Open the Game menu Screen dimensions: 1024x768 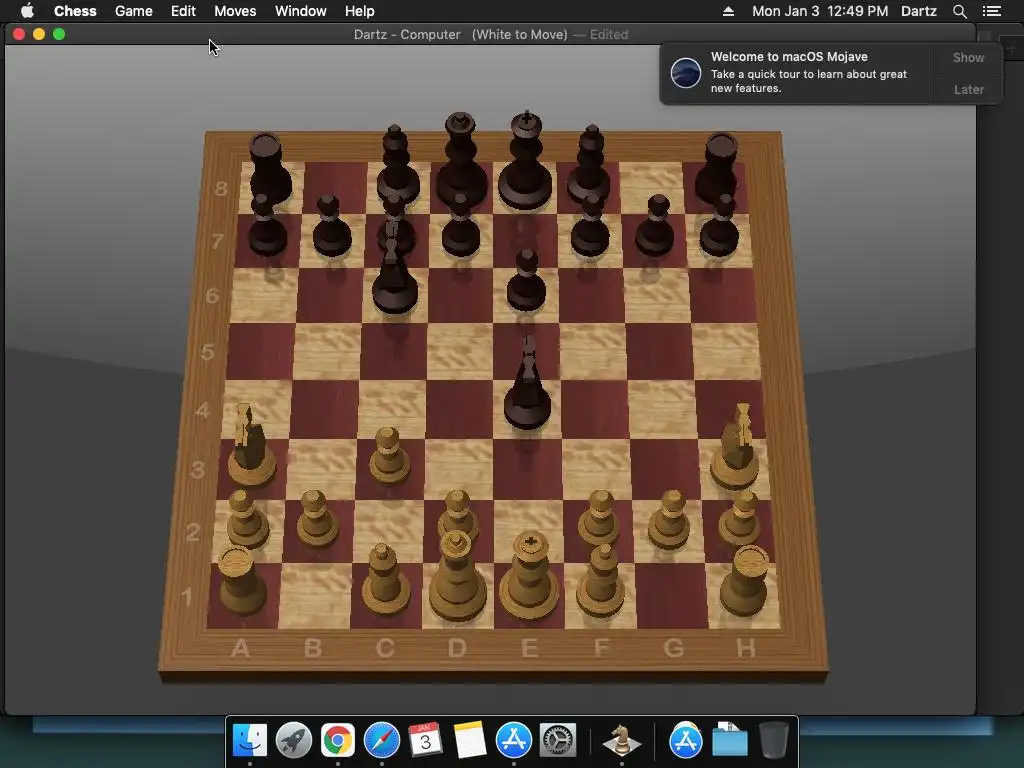133,11
